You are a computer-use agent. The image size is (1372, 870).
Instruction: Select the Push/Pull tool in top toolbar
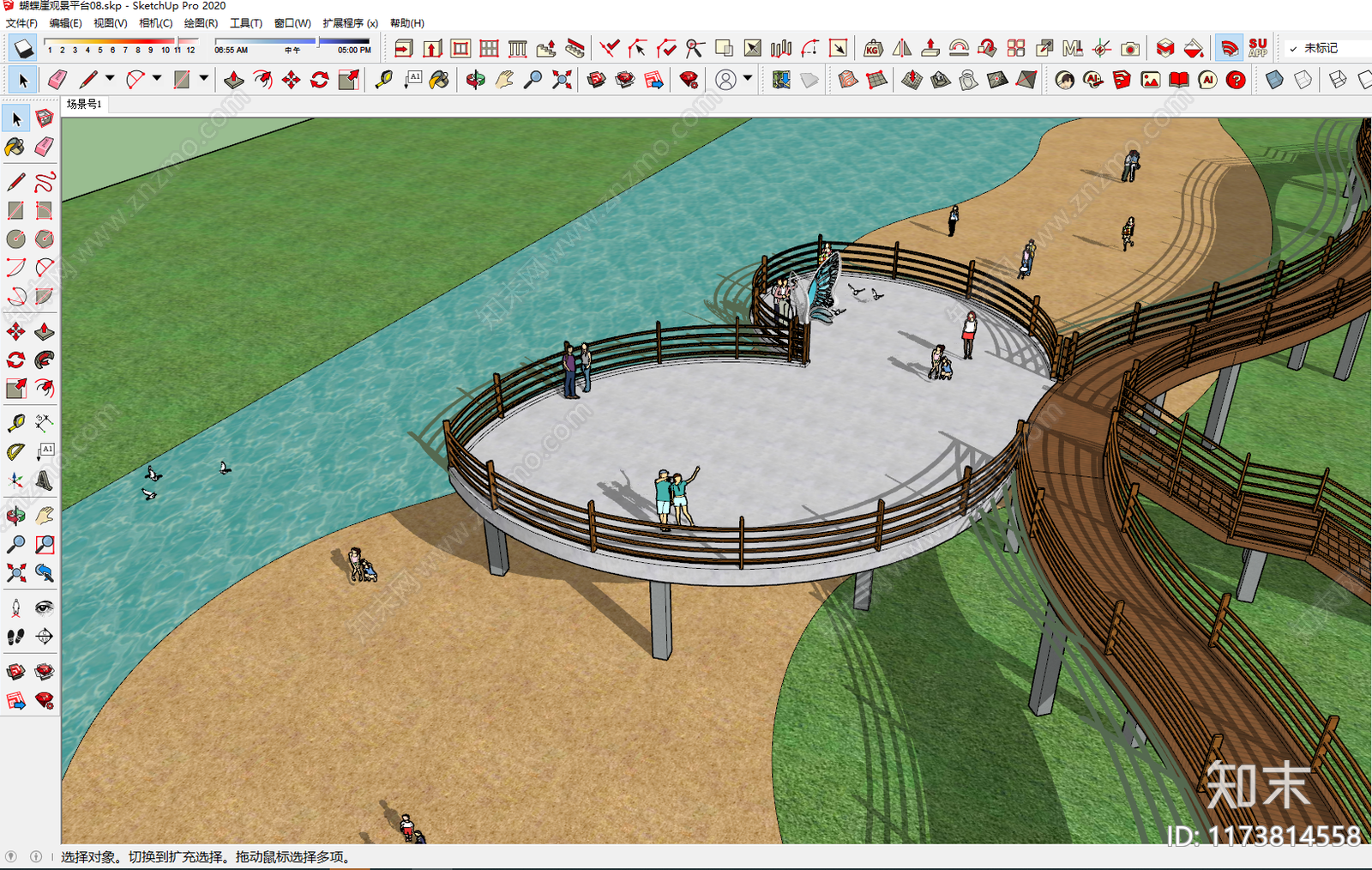(233, 80)
